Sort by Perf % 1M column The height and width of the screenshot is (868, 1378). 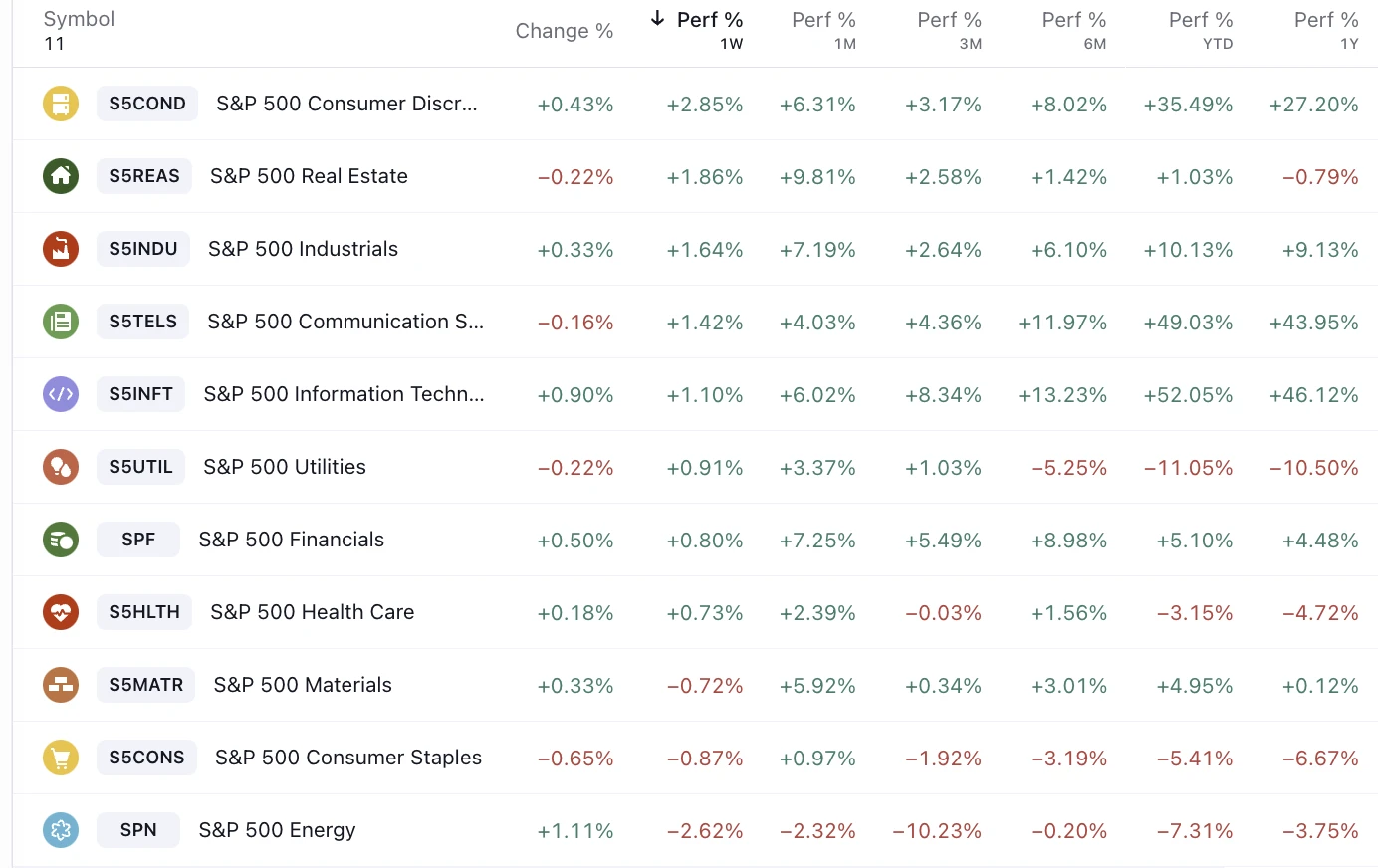point(823,30)
